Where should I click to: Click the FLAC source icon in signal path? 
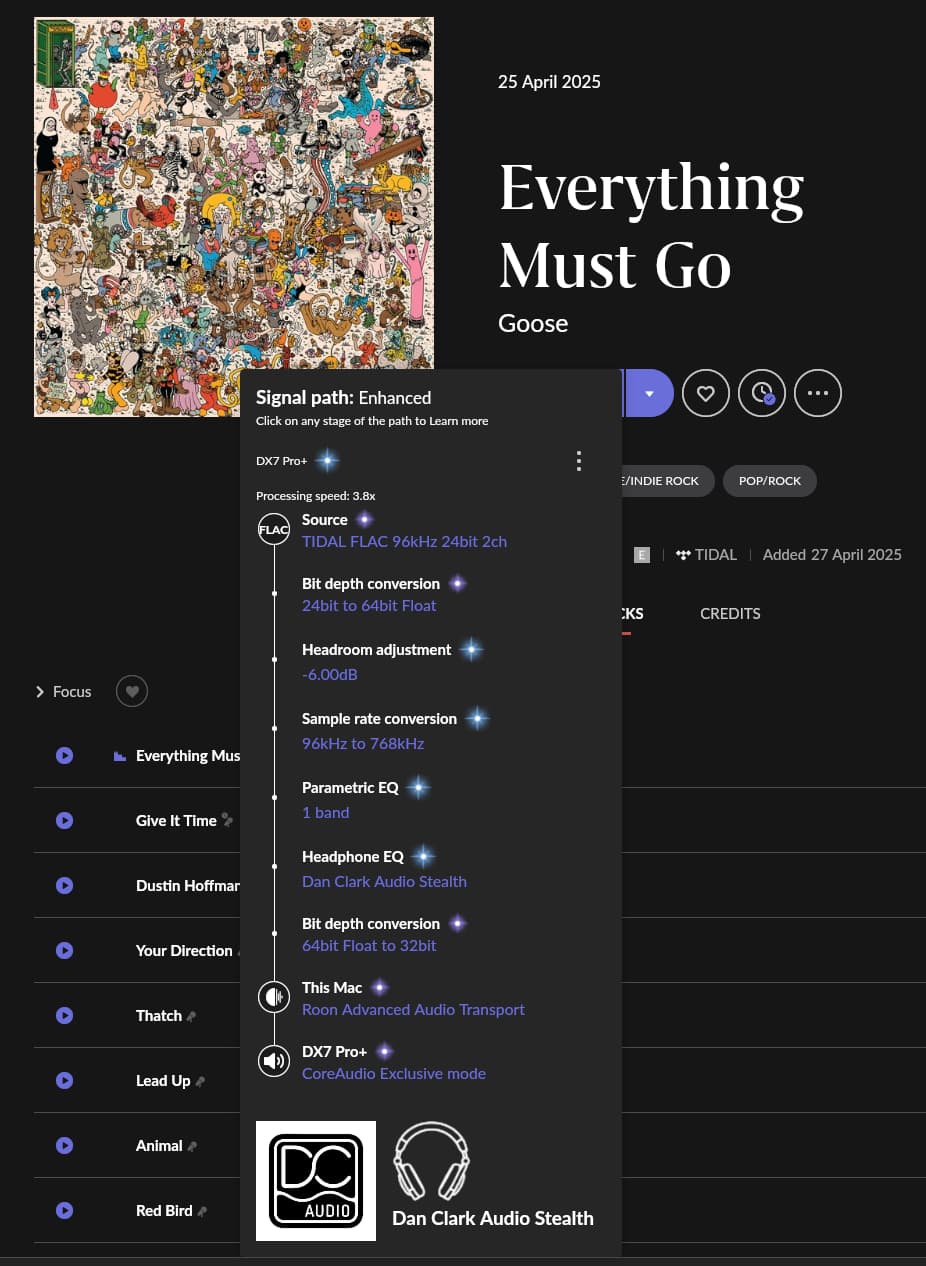(x=274, y=530)
